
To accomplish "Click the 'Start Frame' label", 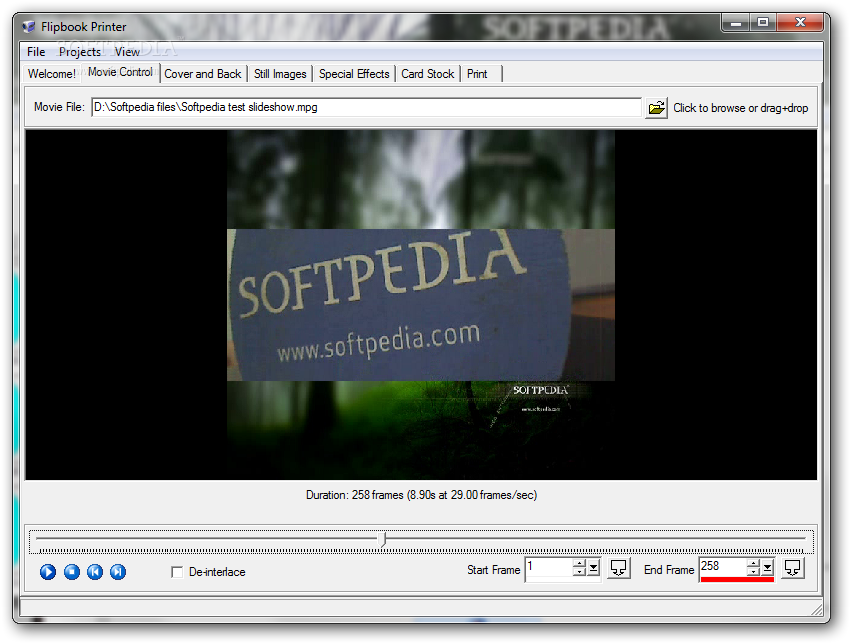I will (x=493, y=570).
